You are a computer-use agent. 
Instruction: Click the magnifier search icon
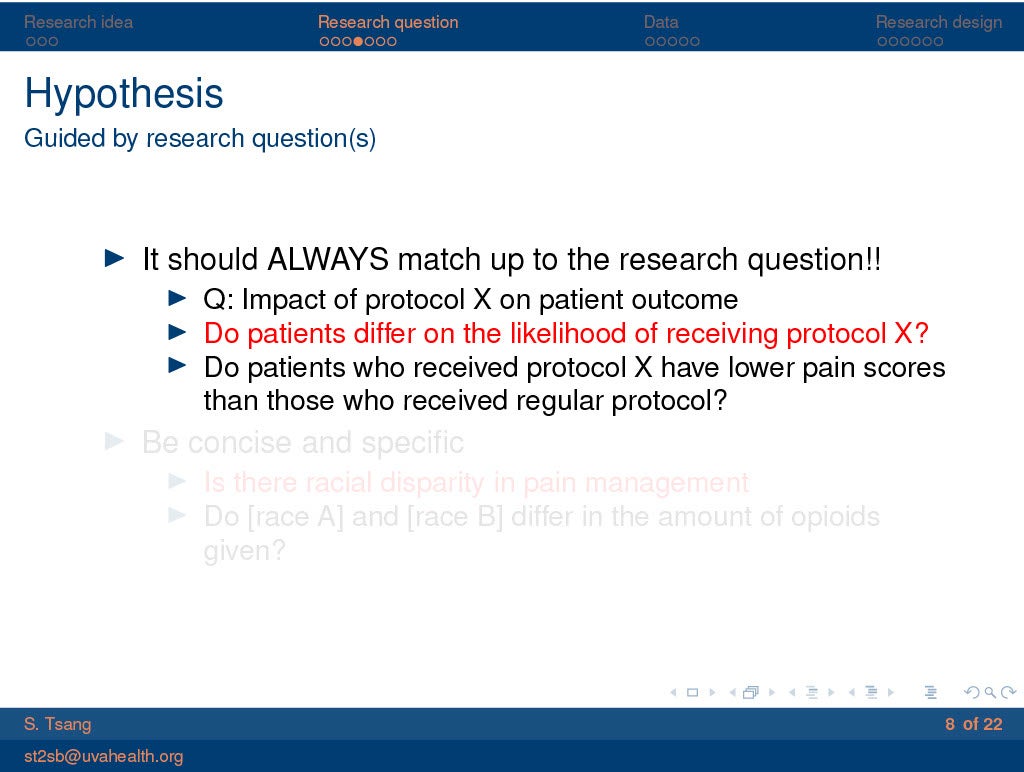point(990,692)
